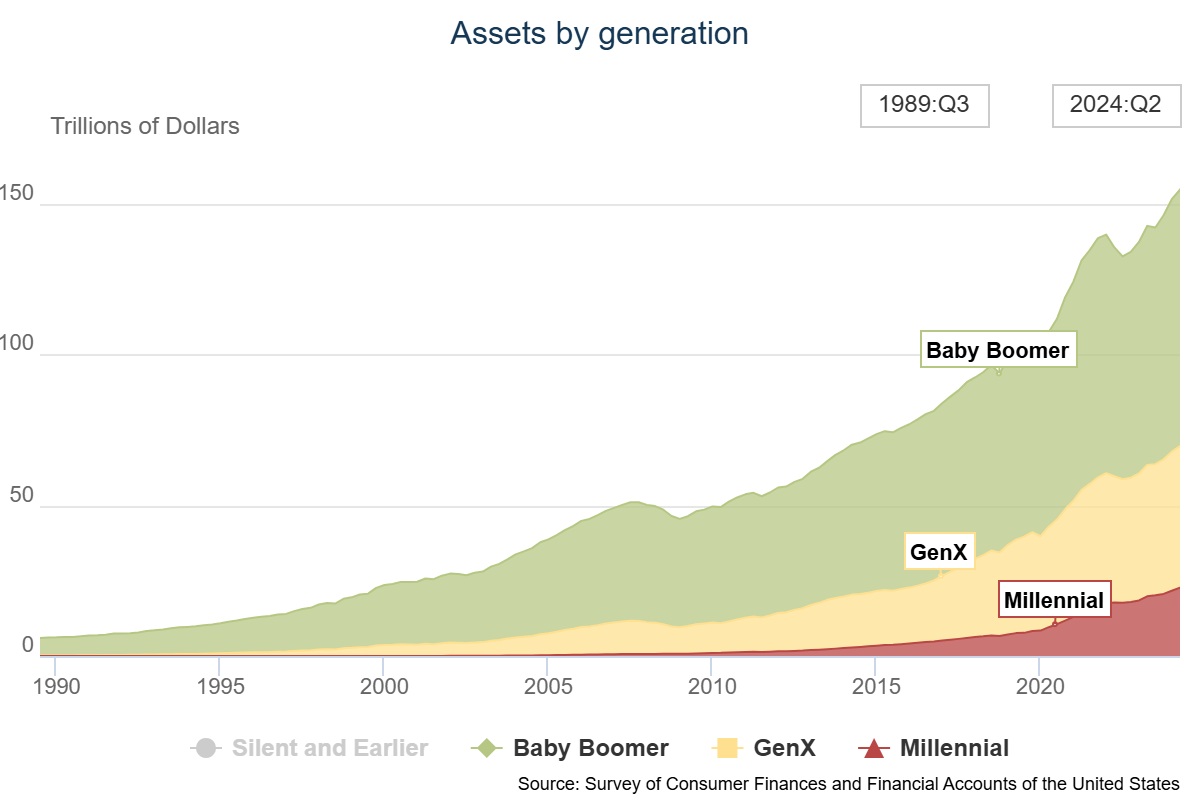Viewport: 1200px width, 800px height.
Task: Open the 2024:Q2 end date selector
Action: tap(1115, 105)
